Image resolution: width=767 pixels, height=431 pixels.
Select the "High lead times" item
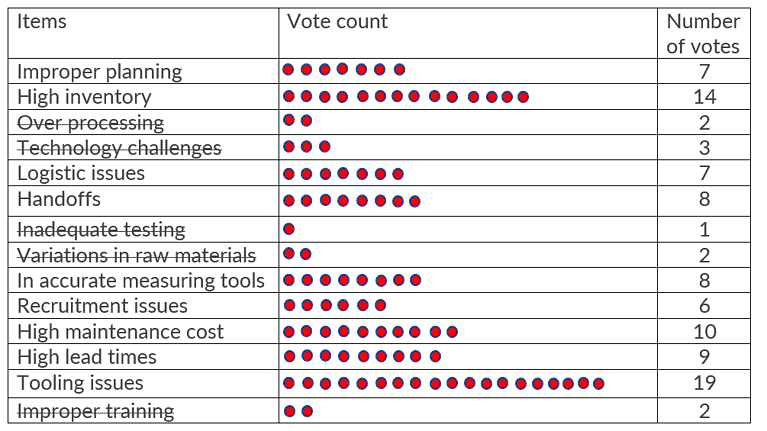click(87, 357)
